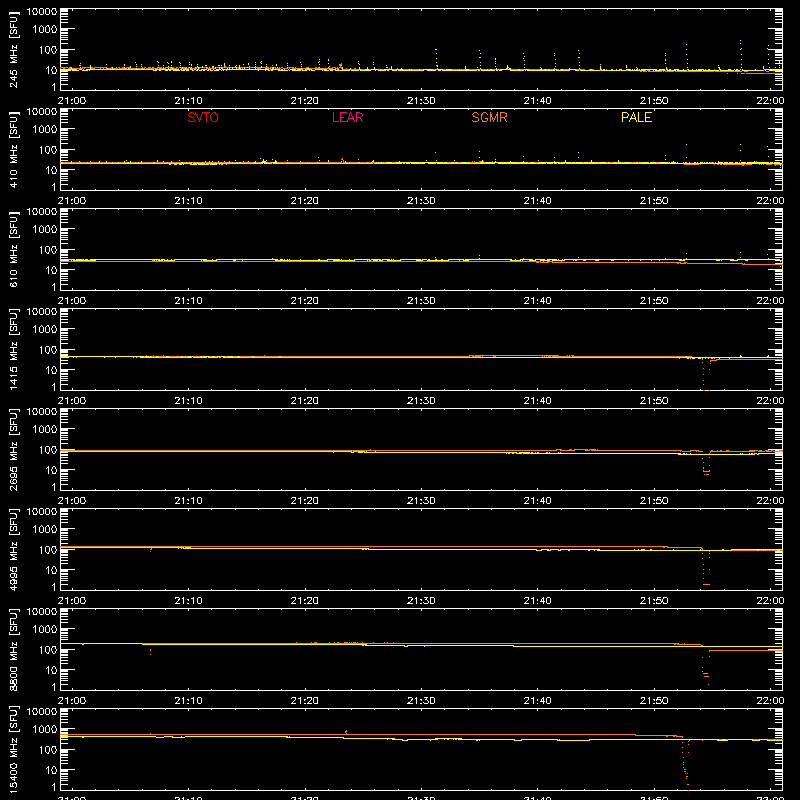Click the 100 tick value on the 610 MHz axis
This screenshot has height=800, width=800.
pos(48,250)
